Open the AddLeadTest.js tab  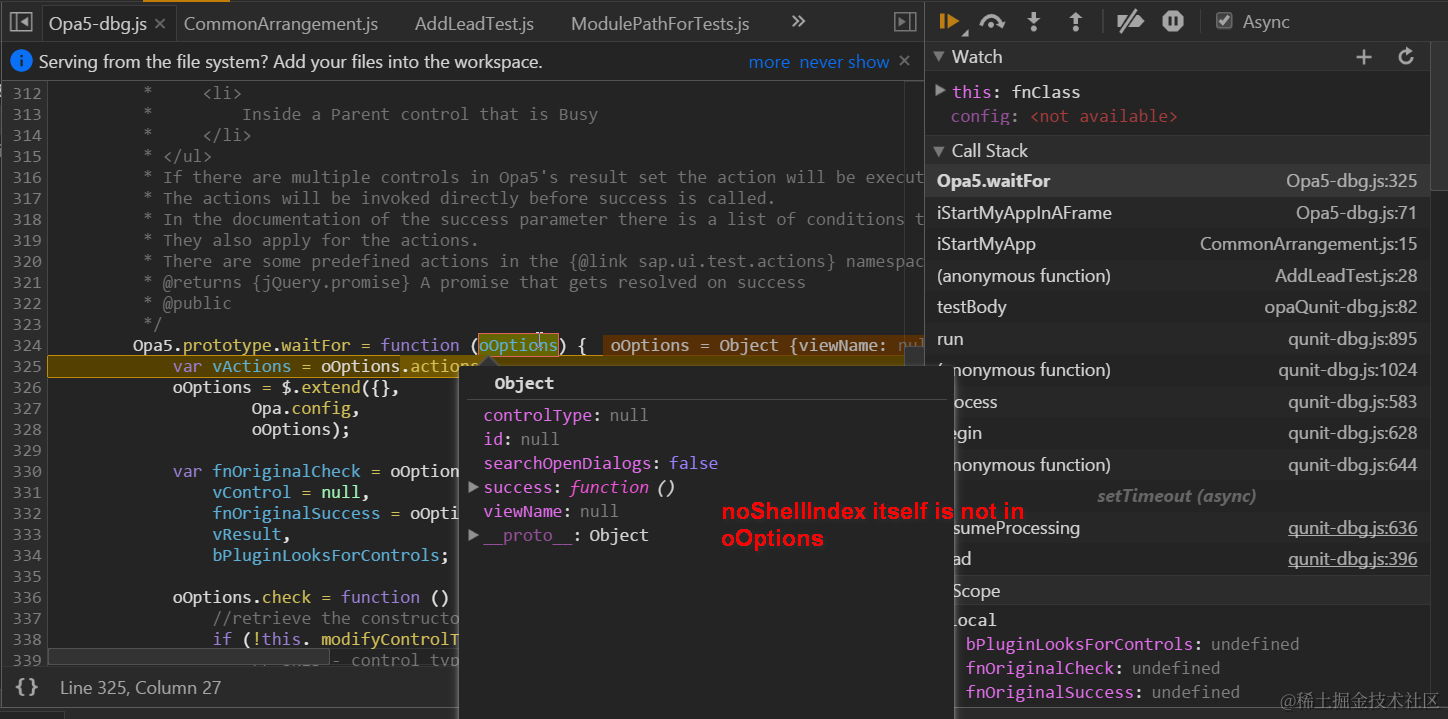474,23
